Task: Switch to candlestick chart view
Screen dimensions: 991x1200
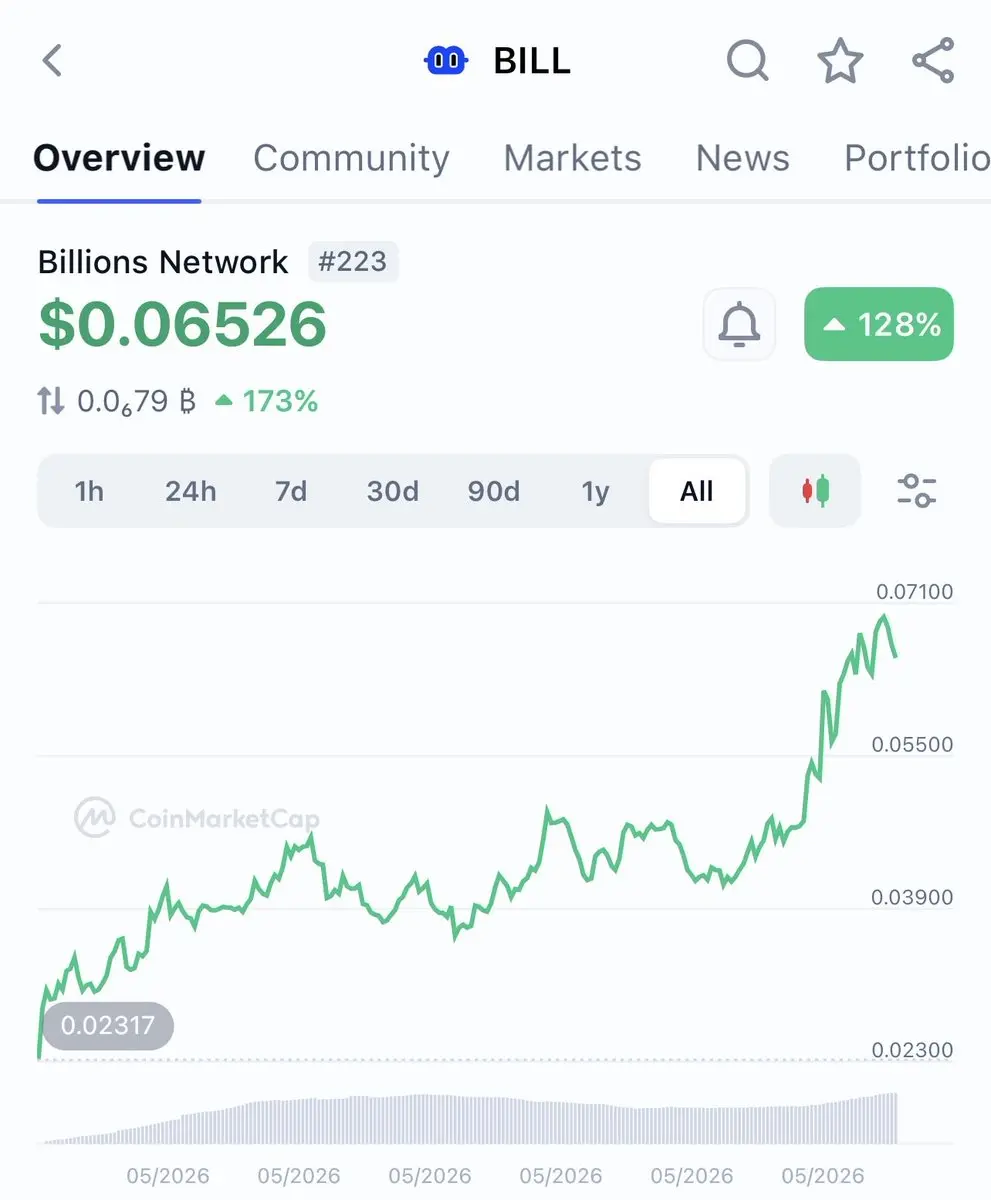Action: point(815,490)
